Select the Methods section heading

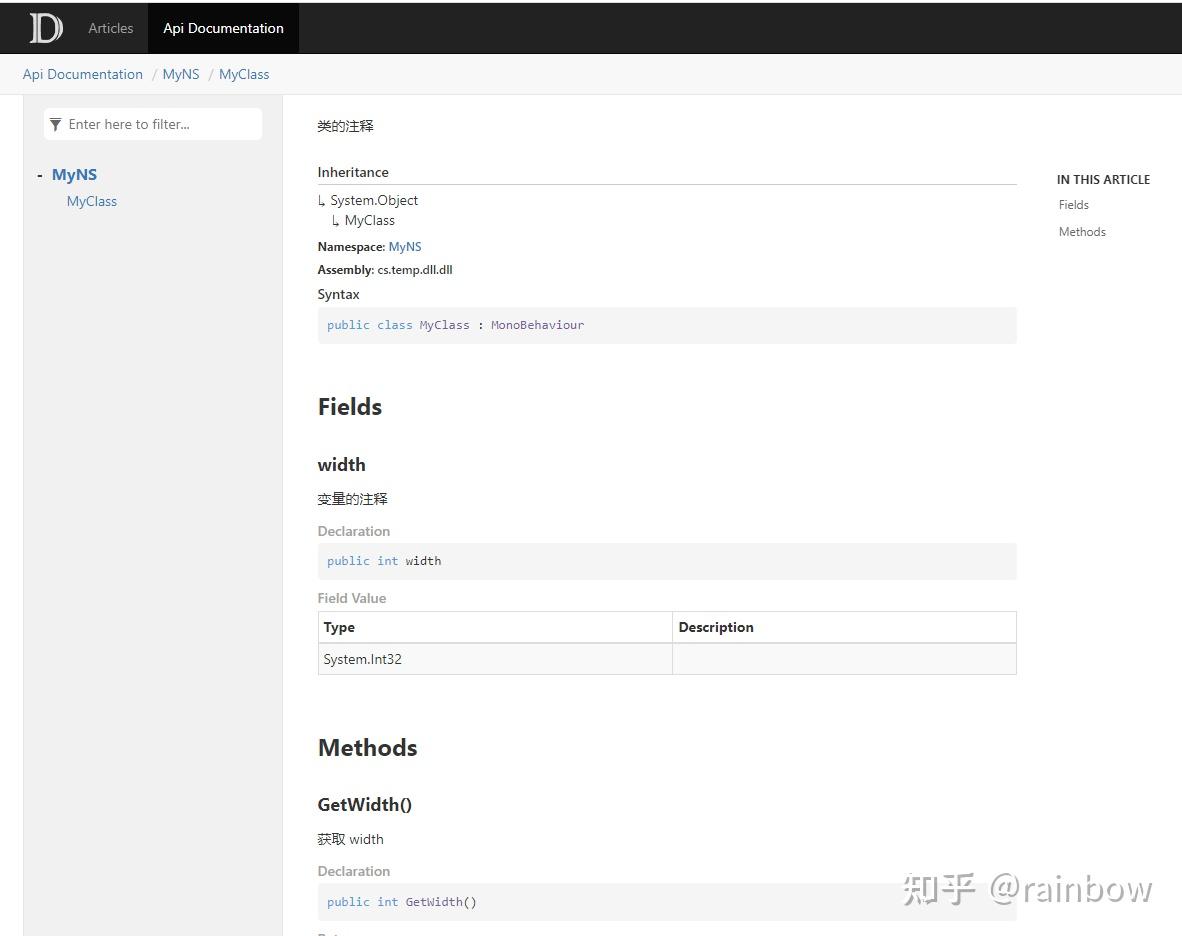point(367,747)
